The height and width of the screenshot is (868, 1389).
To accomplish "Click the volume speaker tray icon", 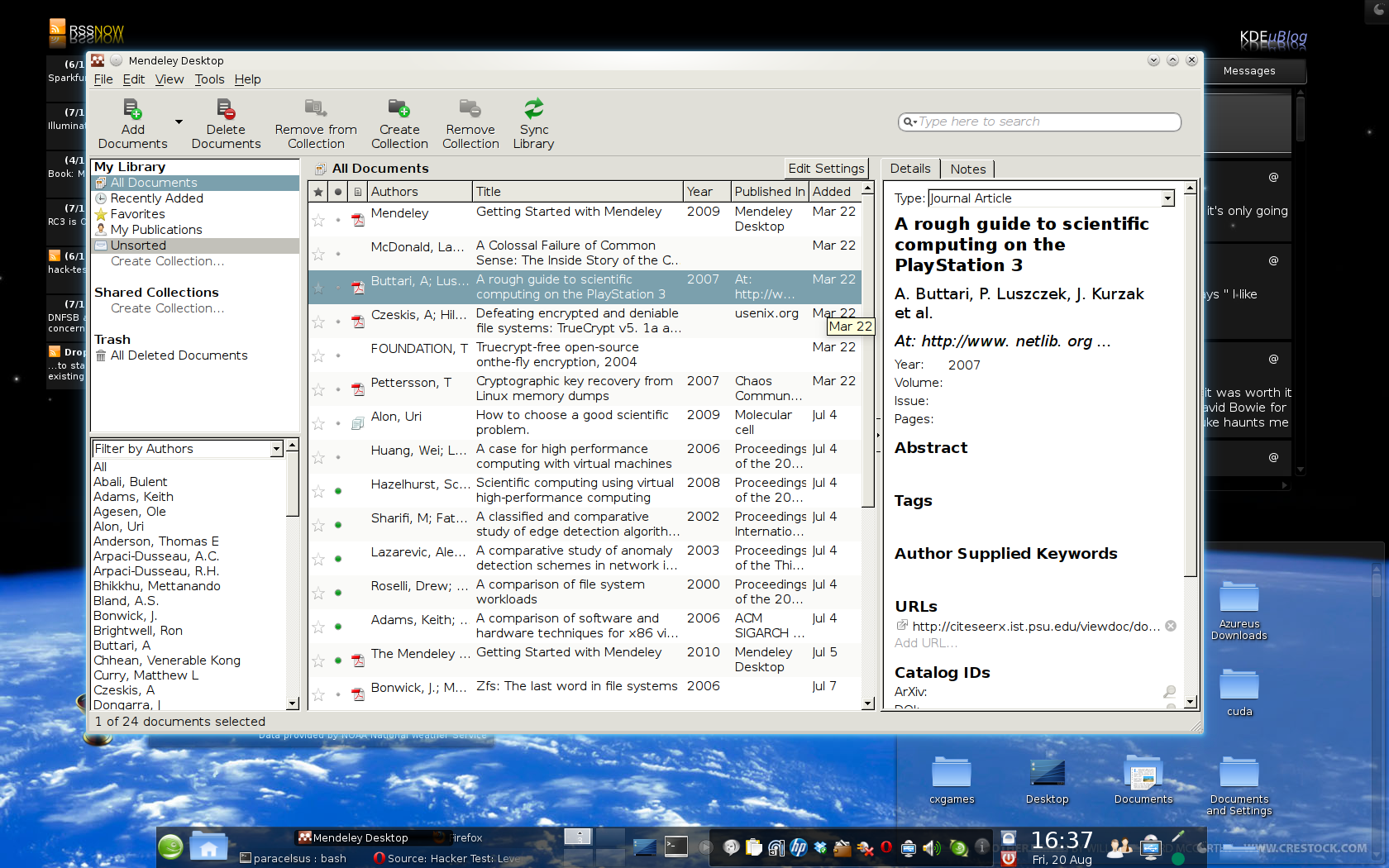I will tap(932, 847).
